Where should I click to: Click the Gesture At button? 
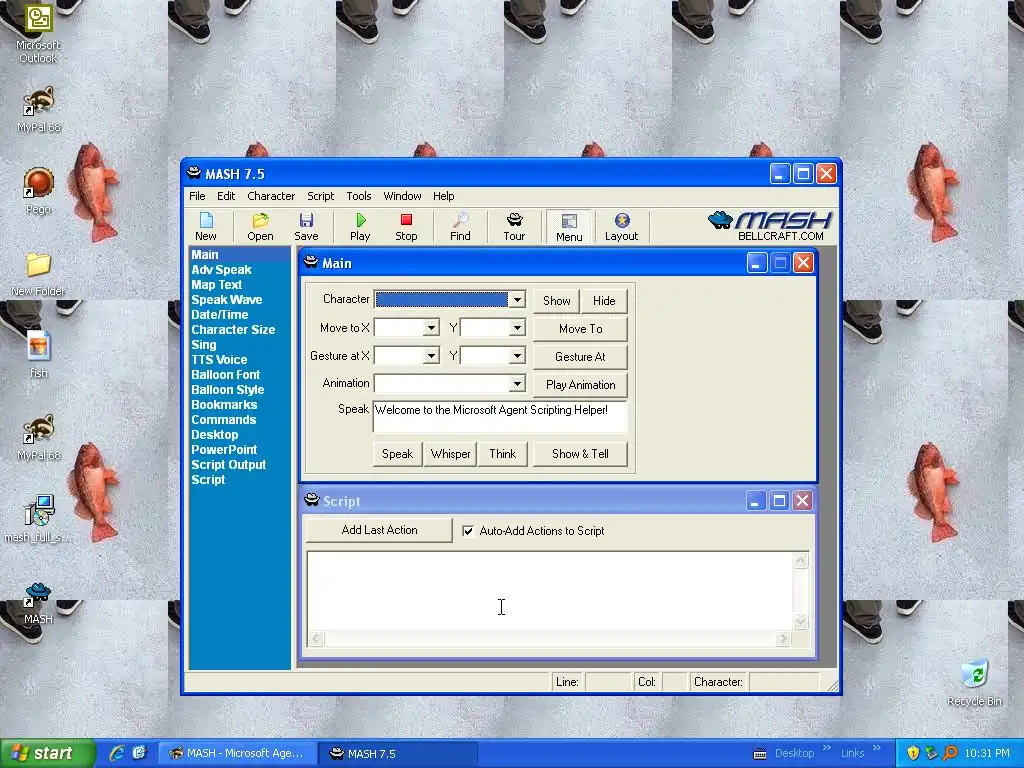pyautogui.click(x=581, y=357)
